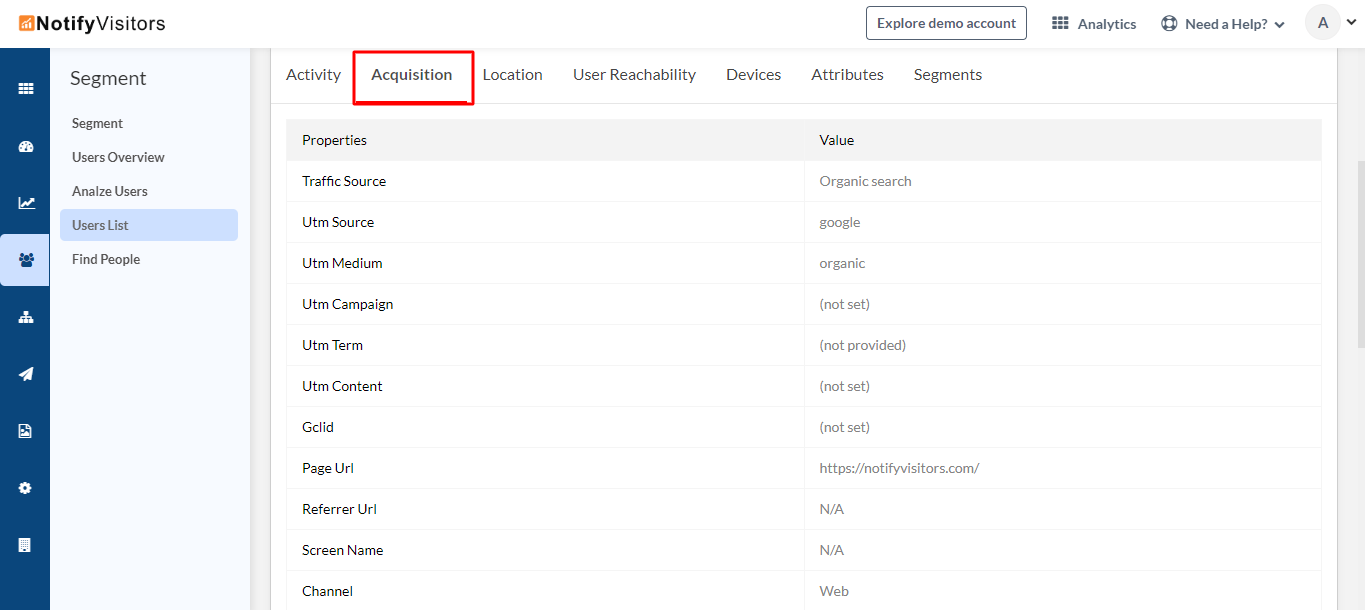
Task: Select the (not provided) value
Action: (863, 346)
